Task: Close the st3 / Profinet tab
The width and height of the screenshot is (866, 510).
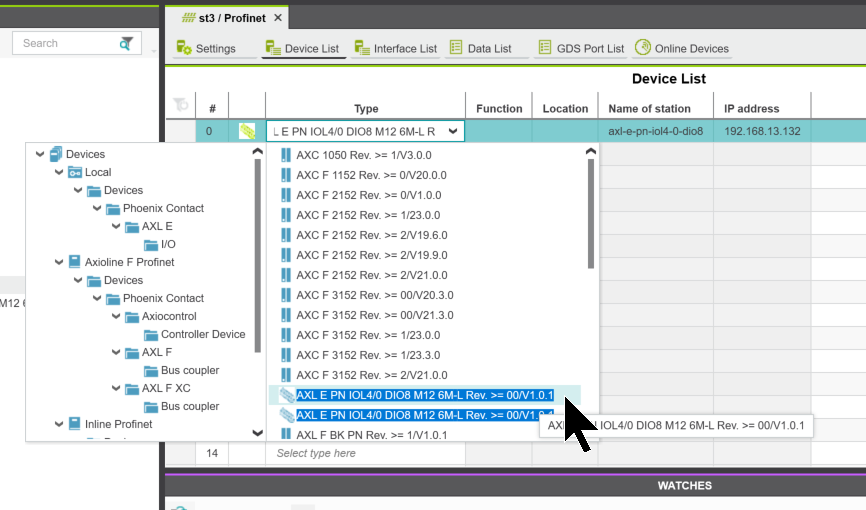Action: click(278, 18)
